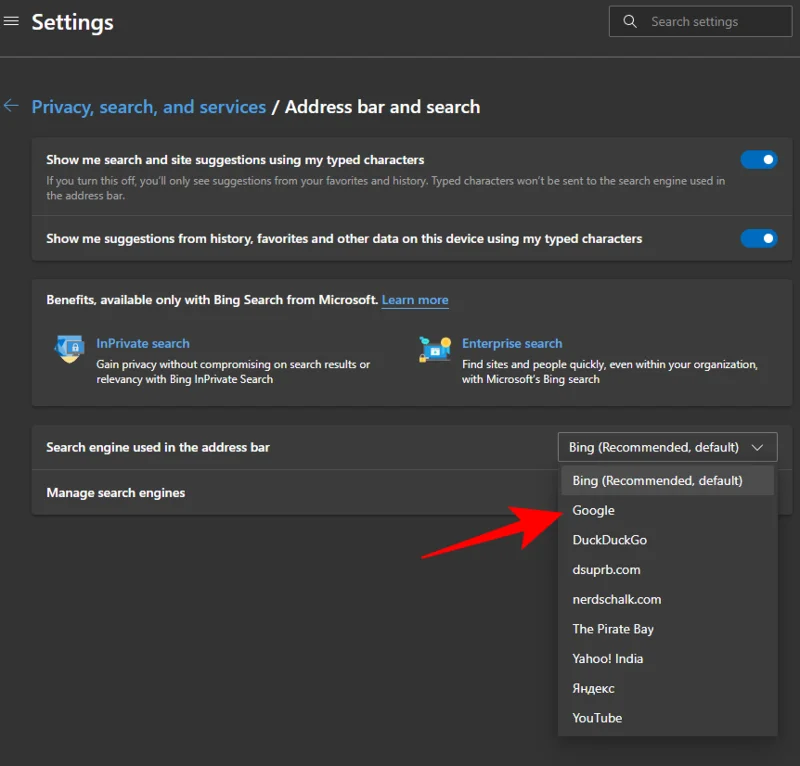Disable search and site suggestions toggle
The width and height of the screenshot is (800, 766).
[759, 159]
